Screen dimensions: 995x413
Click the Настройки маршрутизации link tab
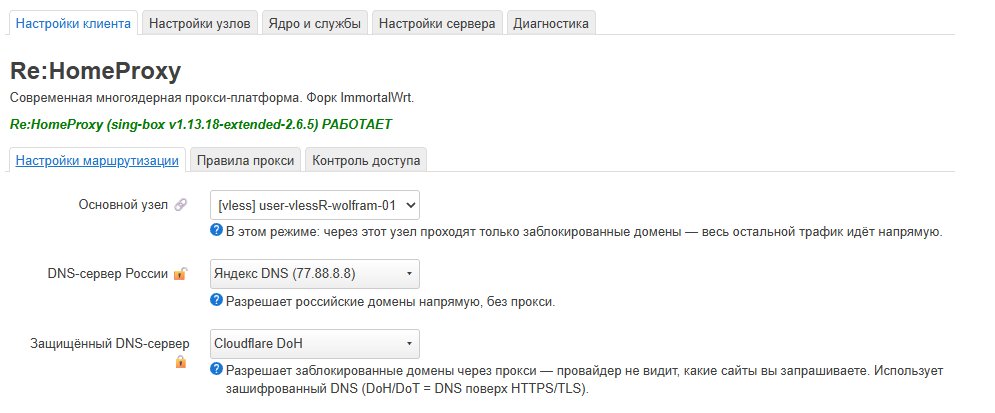[x=97, y=161]
